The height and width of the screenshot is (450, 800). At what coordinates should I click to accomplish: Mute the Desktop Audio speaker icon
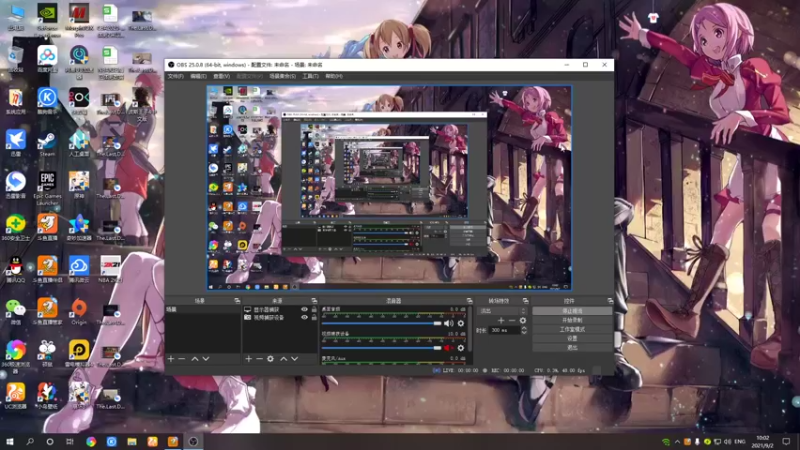click(448, 323)
